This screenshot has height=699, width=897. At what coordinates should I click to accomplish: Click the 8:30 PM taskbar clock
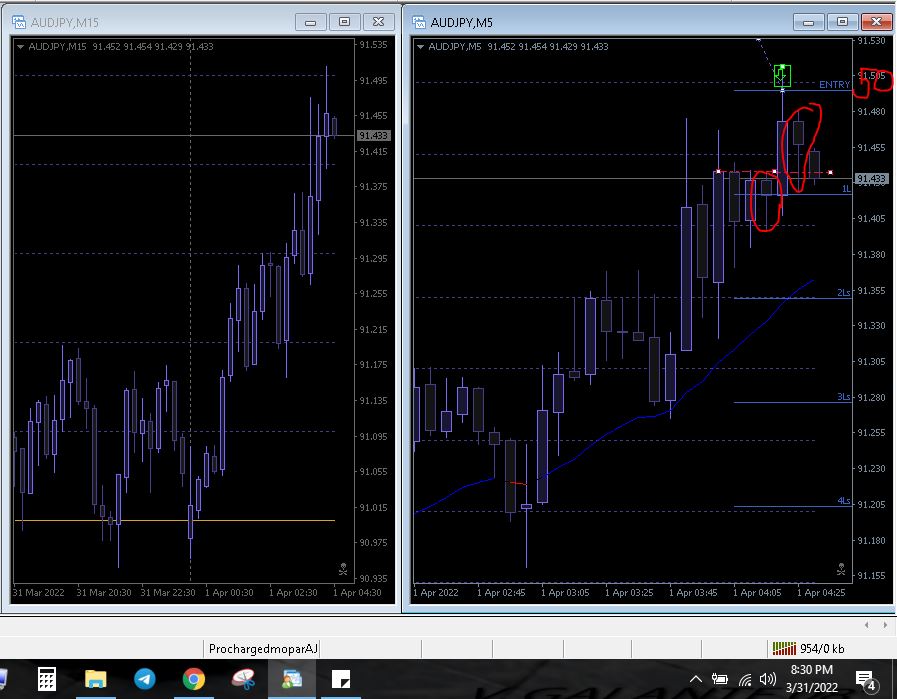811,670
